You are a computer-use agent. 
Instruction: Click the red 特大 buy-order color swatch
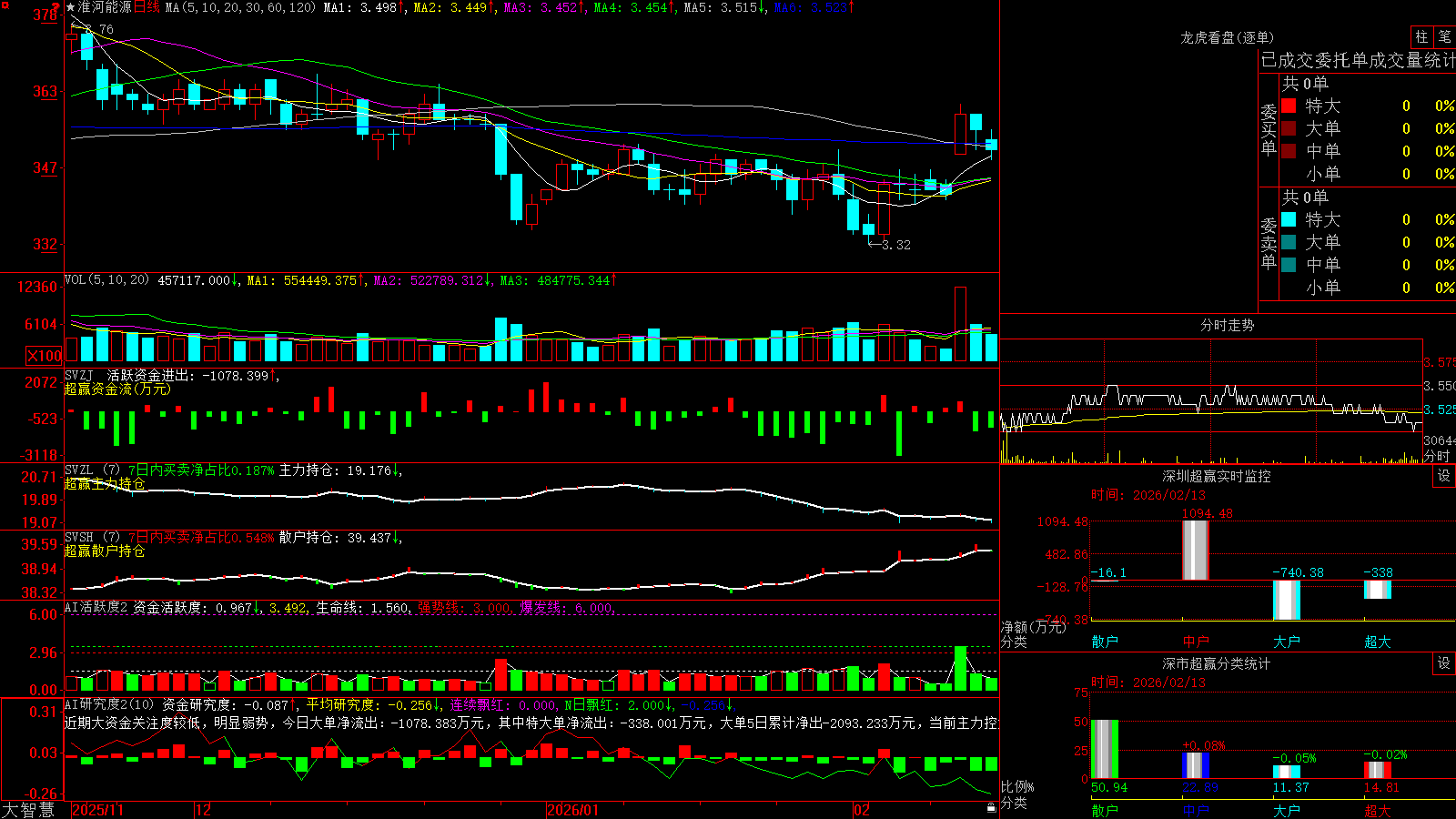1289,106
